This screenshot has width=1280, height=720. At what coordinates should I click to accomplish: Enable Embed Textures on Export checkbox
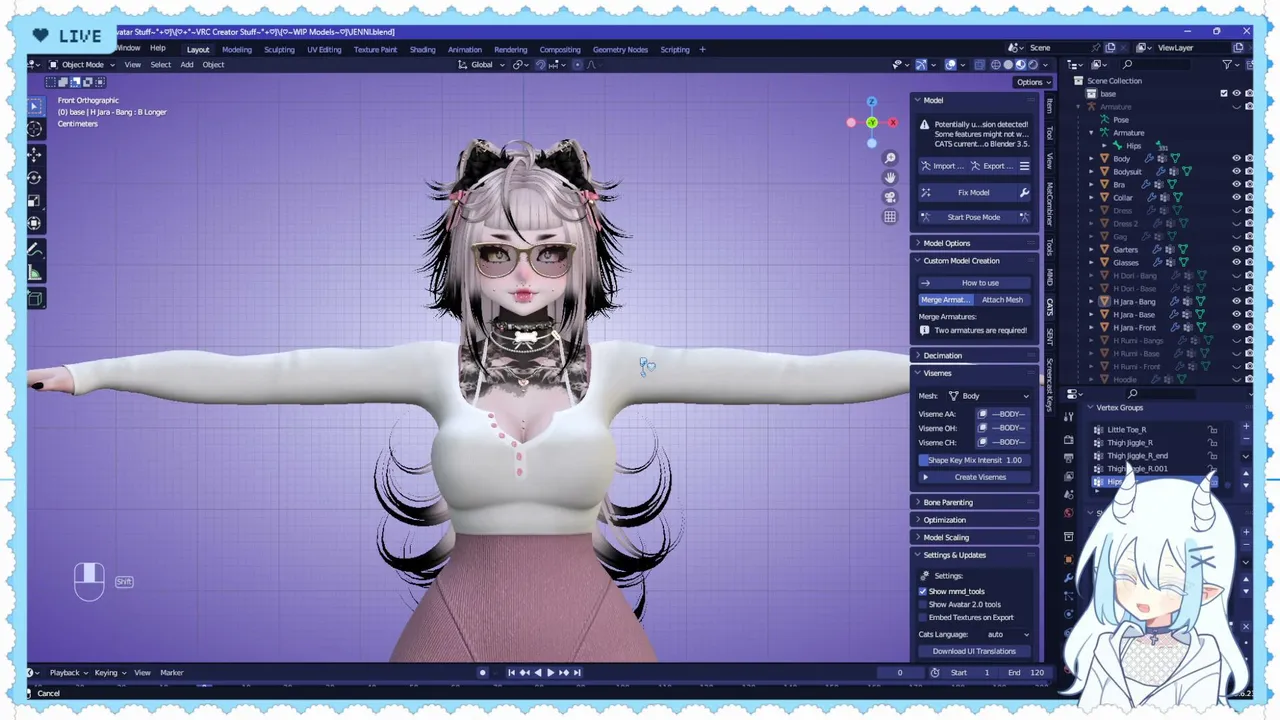tap(923, 617)
